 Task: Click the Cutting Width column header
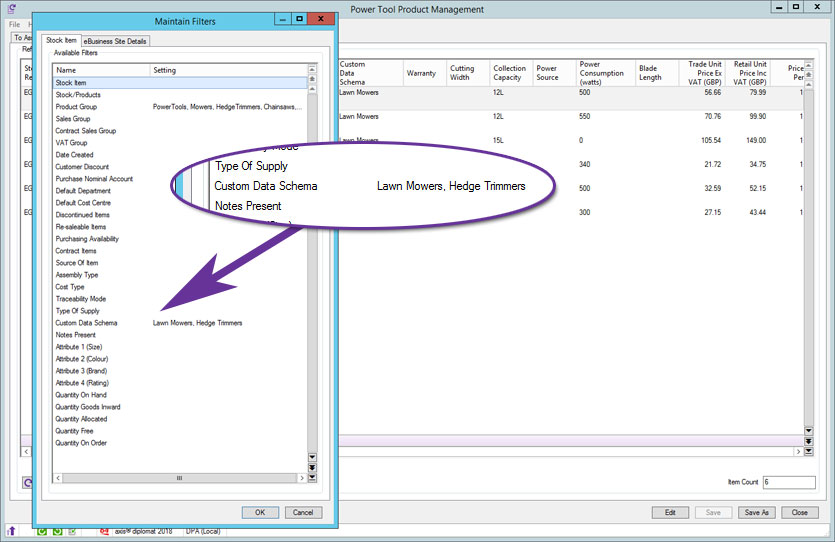(x=468, y=73)
